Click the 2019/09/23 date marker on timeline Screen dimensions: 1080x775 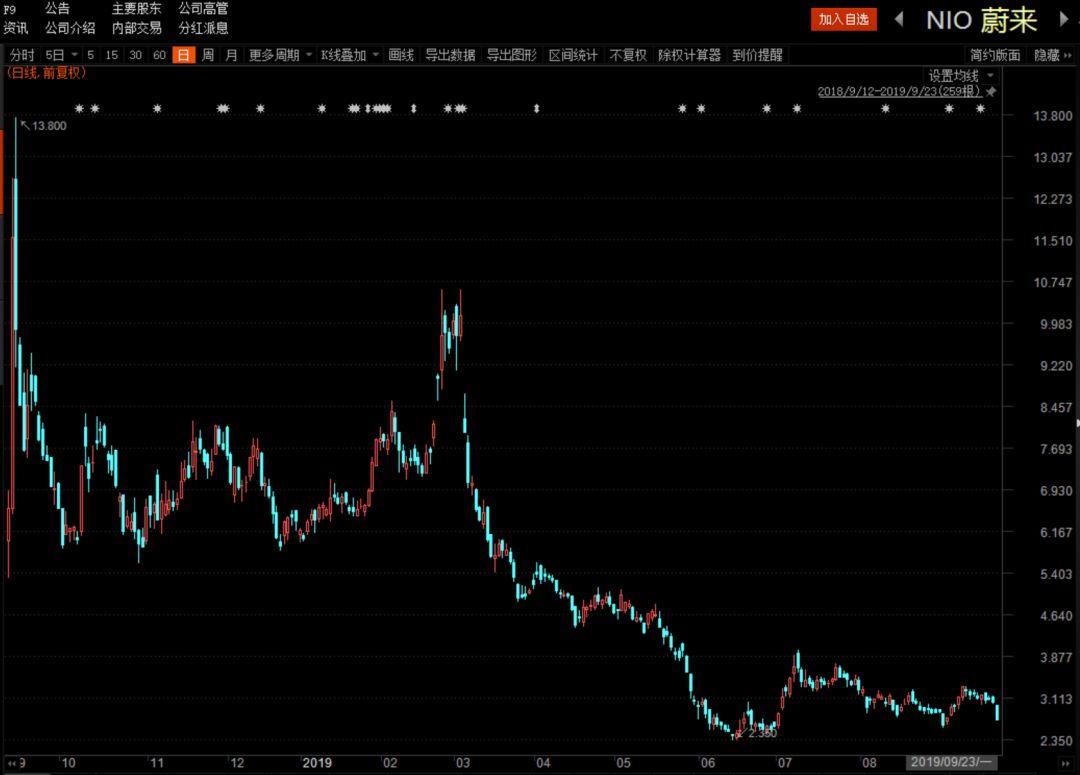pos(951,762)
